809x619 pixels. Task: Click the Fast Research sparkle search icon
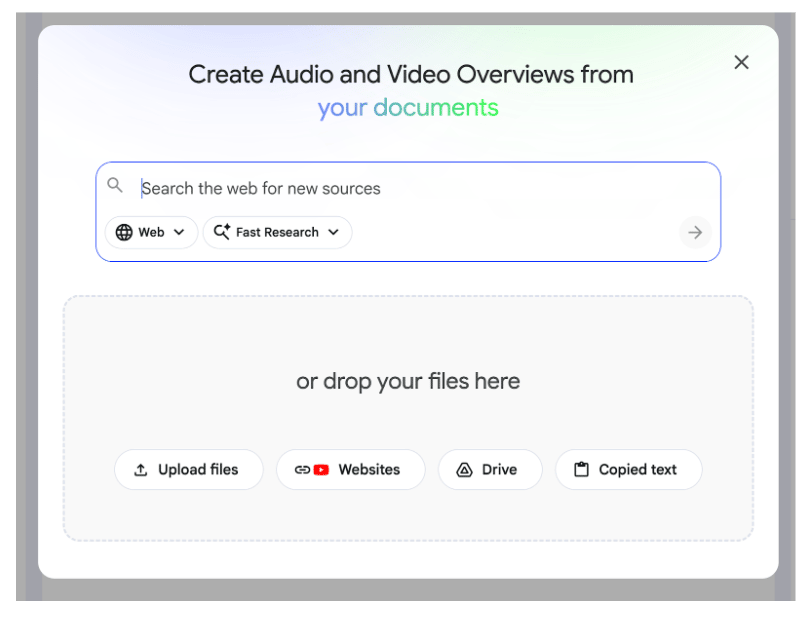click(x=221, y=232)
